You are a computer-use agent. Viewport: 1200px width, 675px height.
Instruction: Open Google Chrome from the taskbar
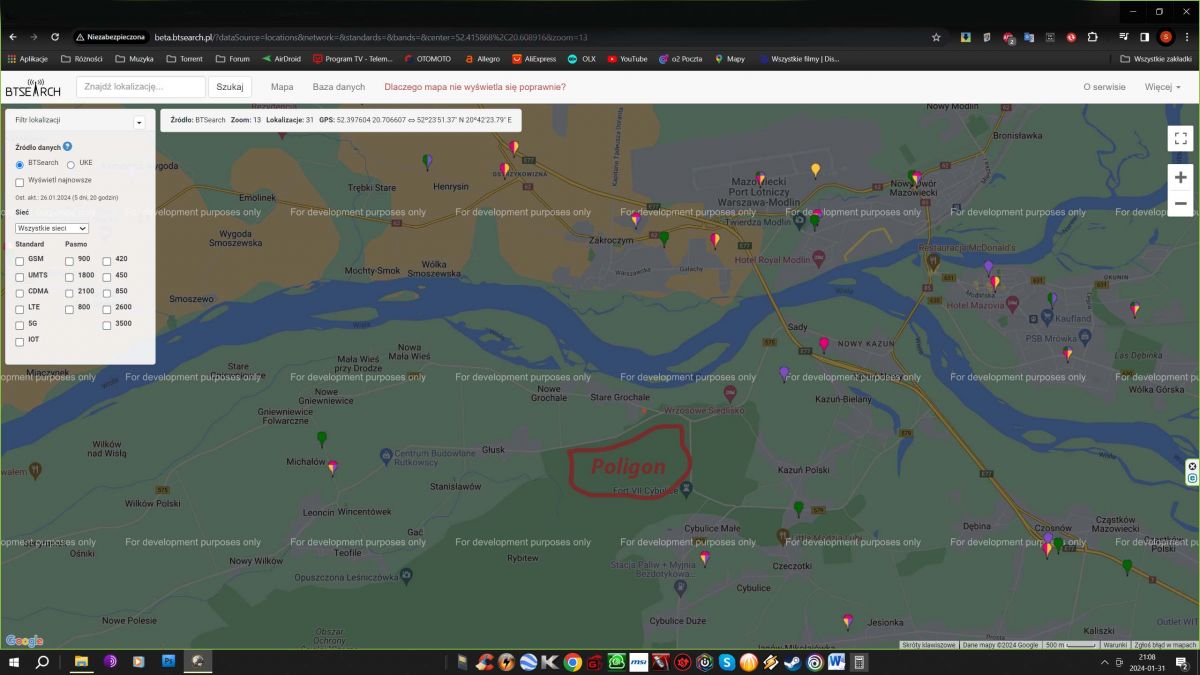[573, 662]
